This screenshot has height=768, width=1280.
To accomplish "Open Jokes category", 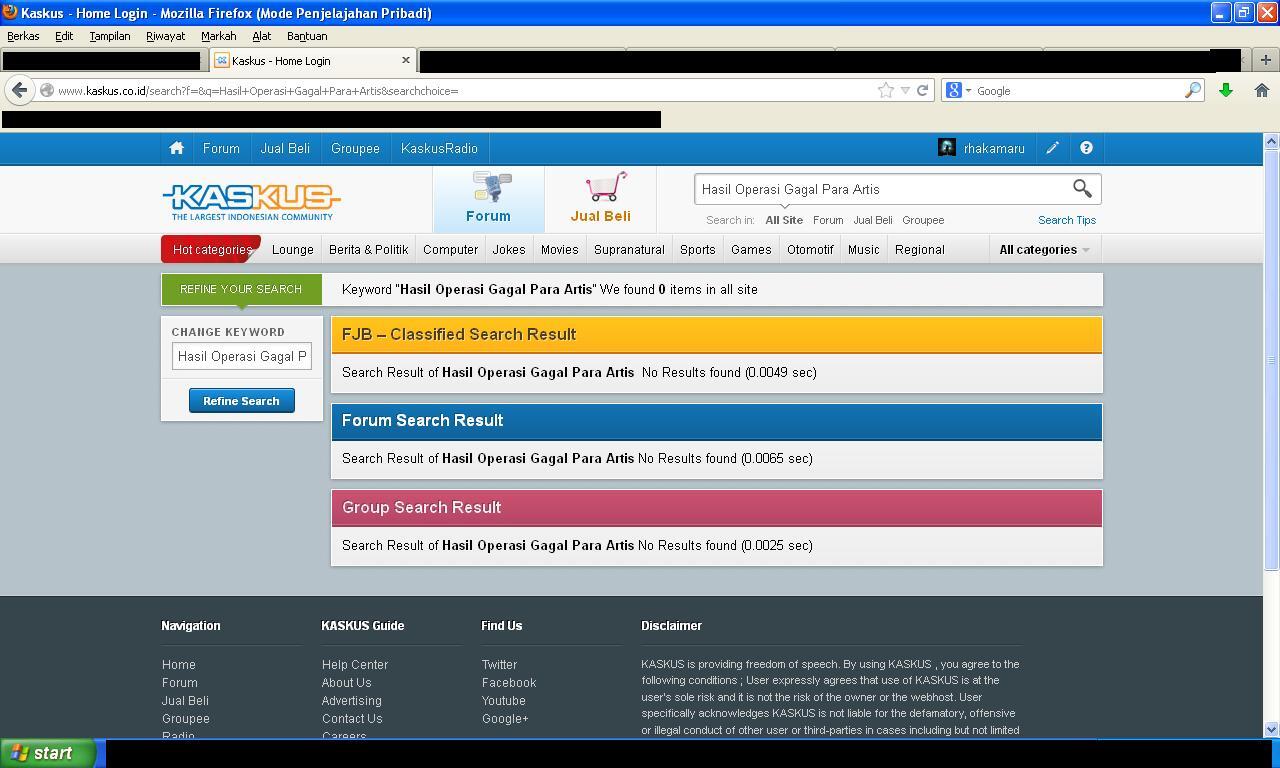I will [x=509, y=250].
